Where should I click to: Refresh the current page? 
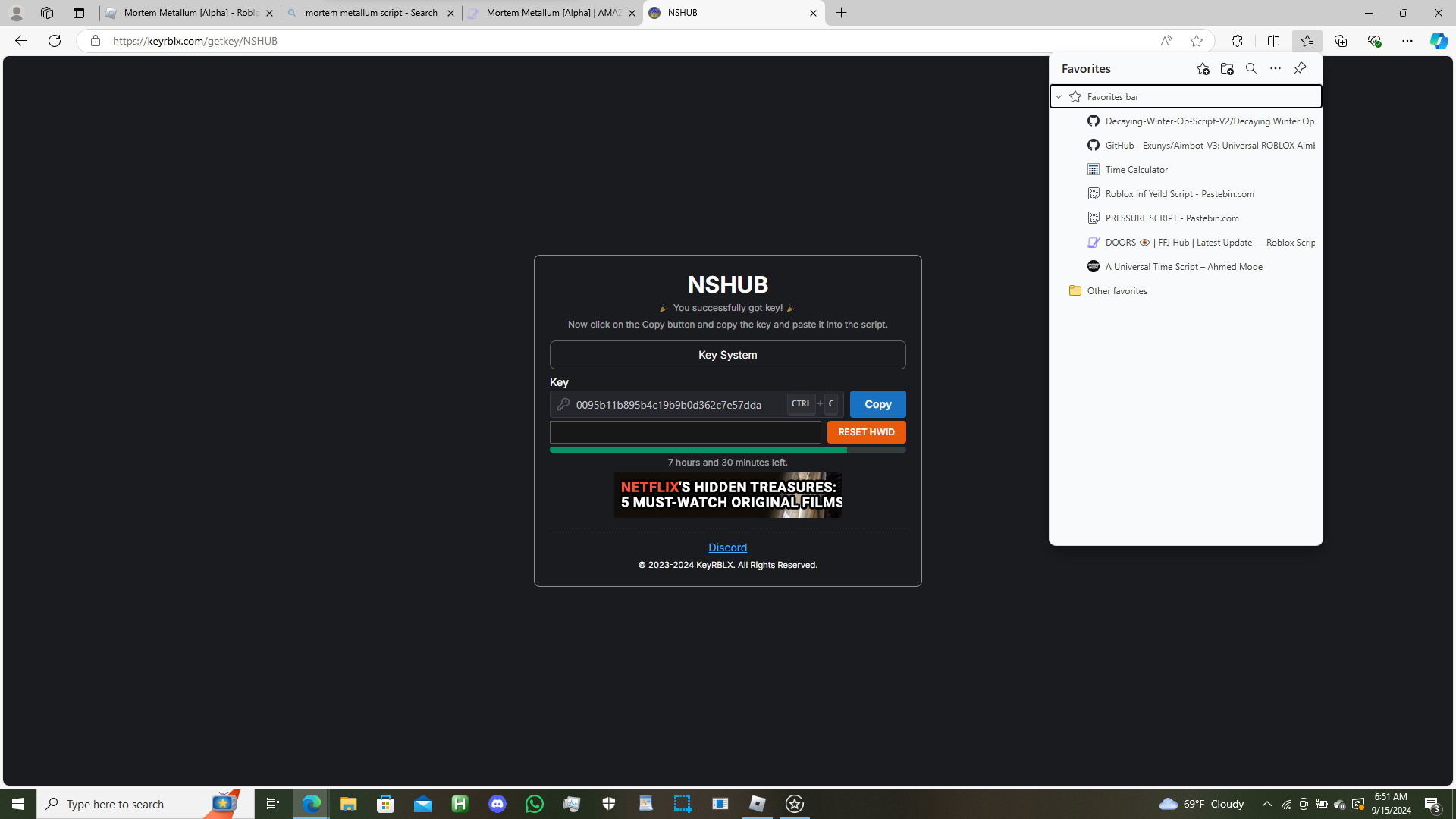click(55, 41)
